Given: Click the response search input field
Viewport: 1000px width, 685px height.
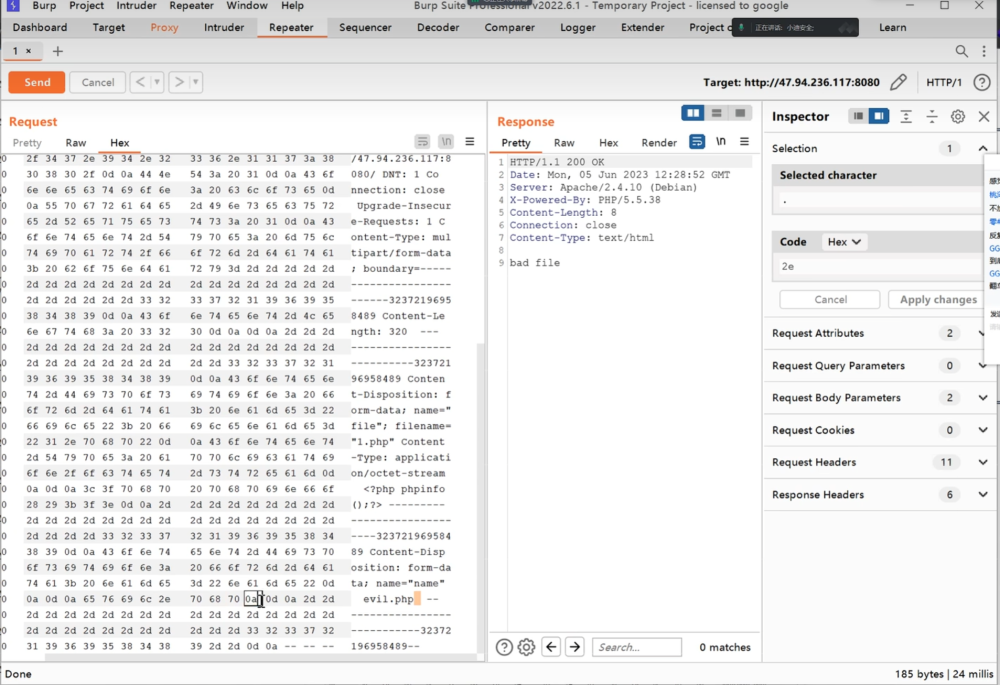Looking at the screenshot, I should click(x=636, y=647).
